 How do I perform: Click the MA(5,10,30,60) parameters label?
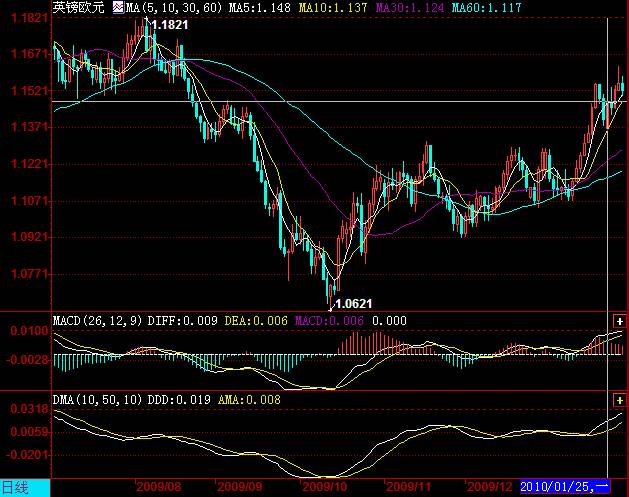click(x=174, y=8)
